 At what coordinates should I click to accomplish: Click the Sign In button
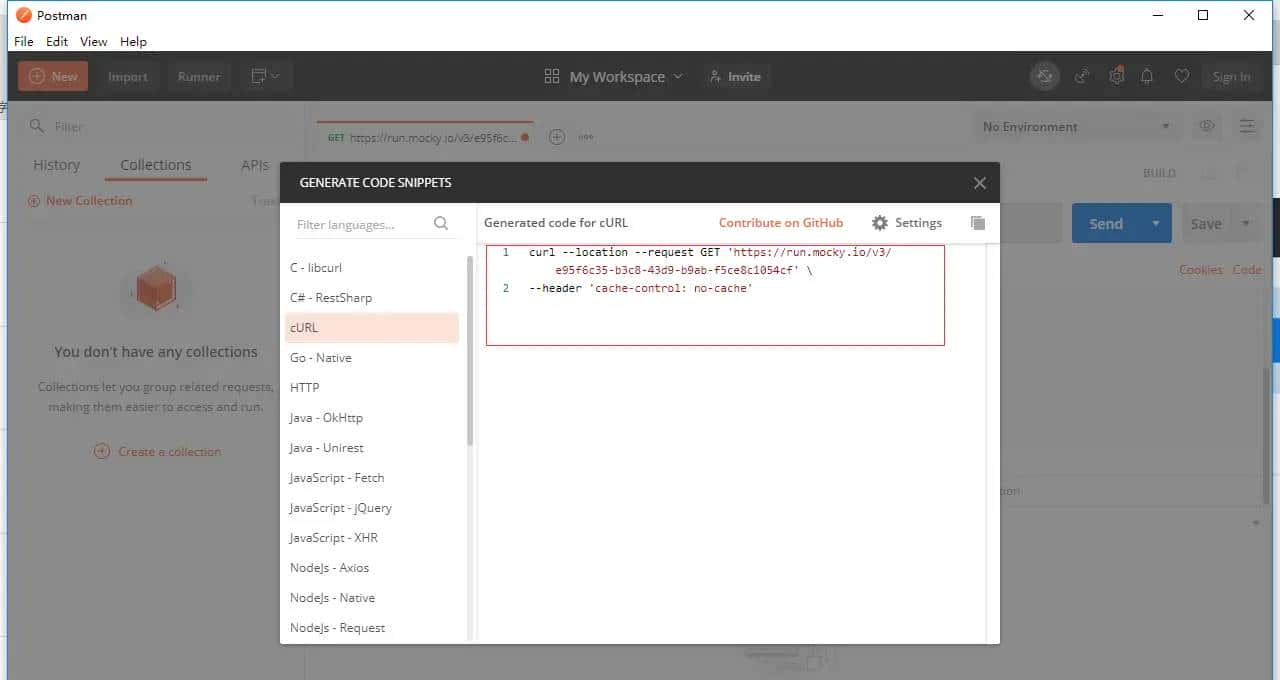point(1231,76)
